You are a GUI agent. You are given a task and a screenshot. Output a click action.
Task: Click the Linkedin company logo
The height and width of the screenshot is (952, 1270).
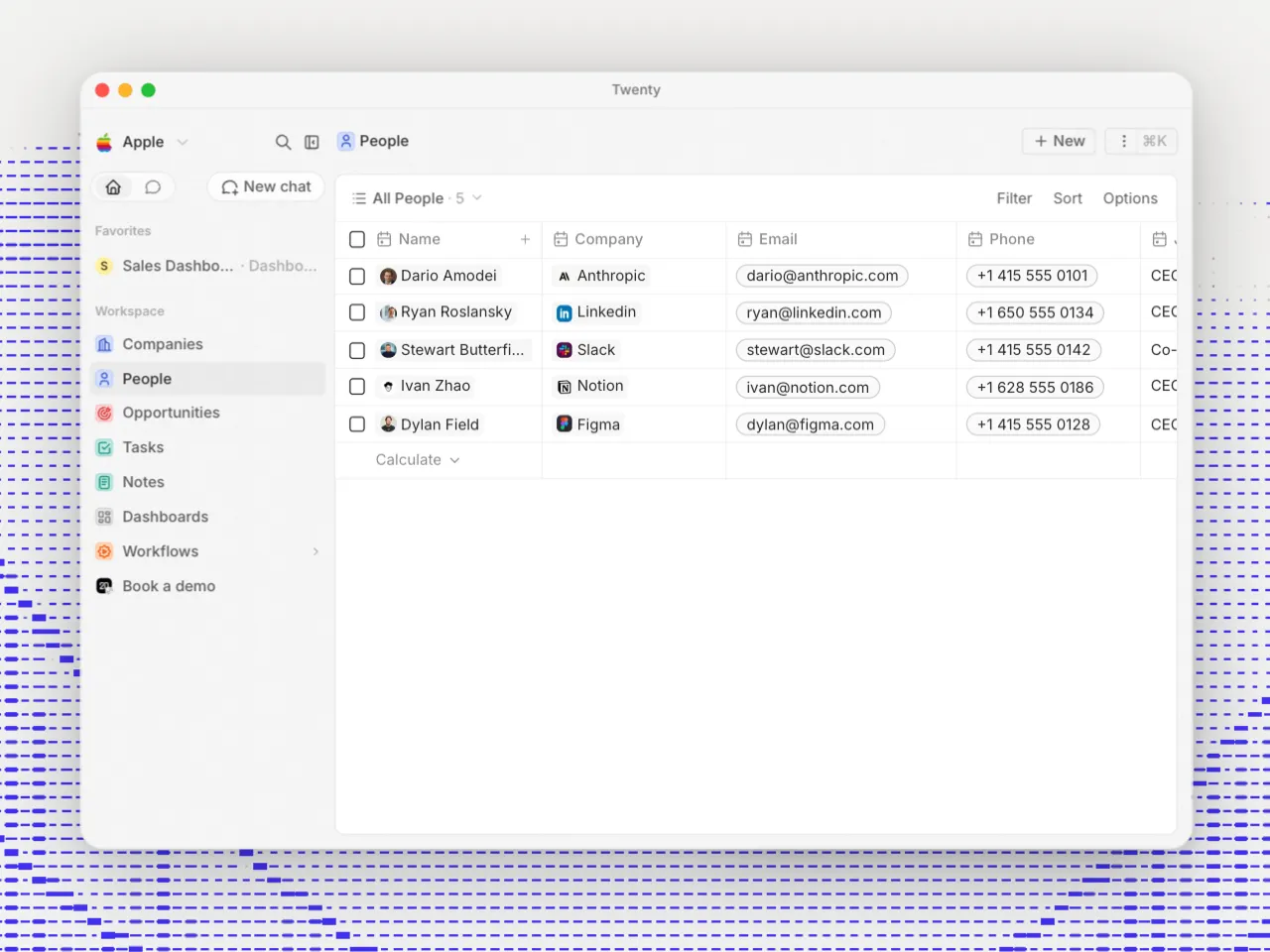pyautogui.click(x=564, y=312)
